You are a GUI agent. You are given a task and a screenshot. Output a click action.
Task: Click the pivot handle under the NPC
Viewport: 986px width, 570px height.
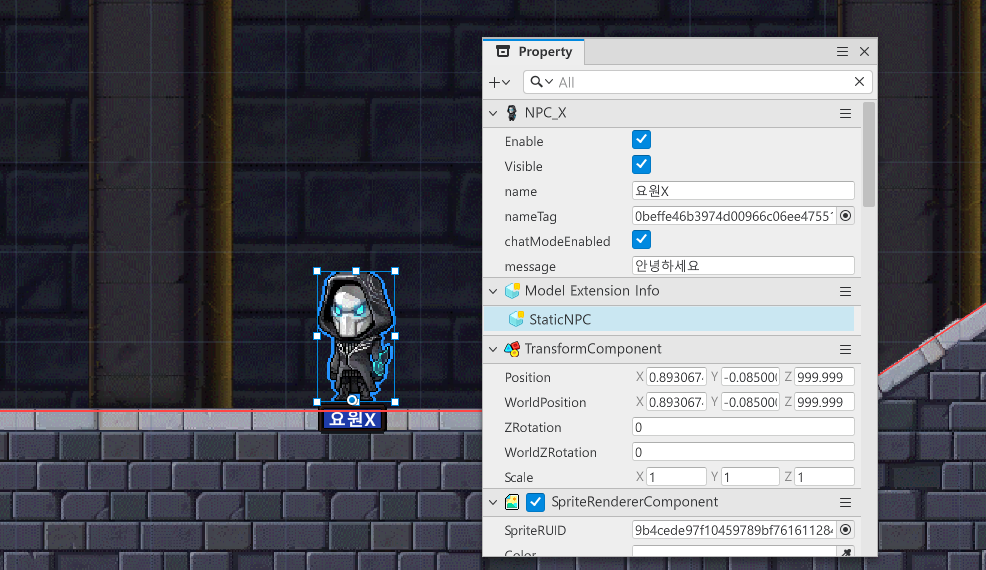point(353,400)
